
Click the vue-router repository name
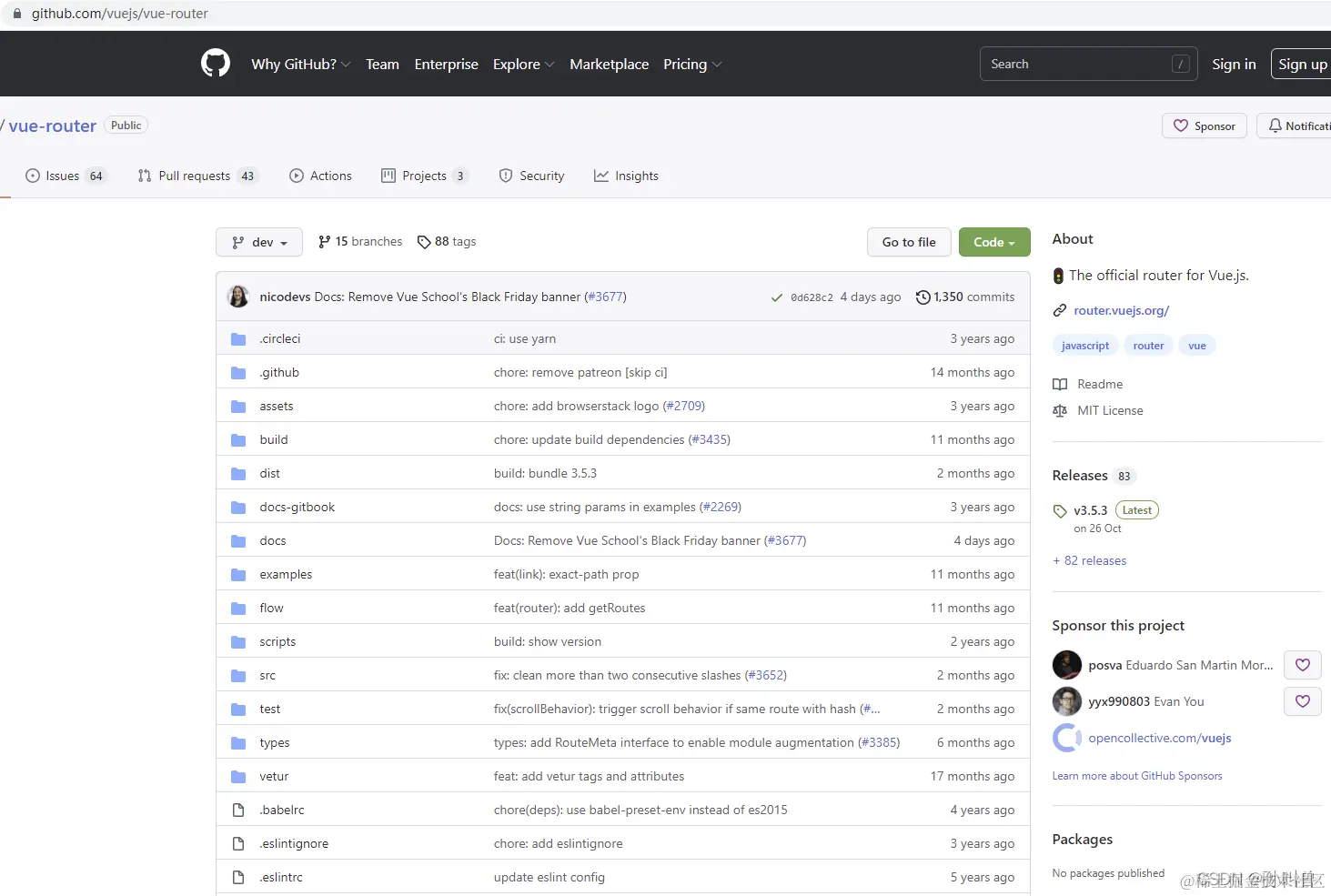click(53, 126)
